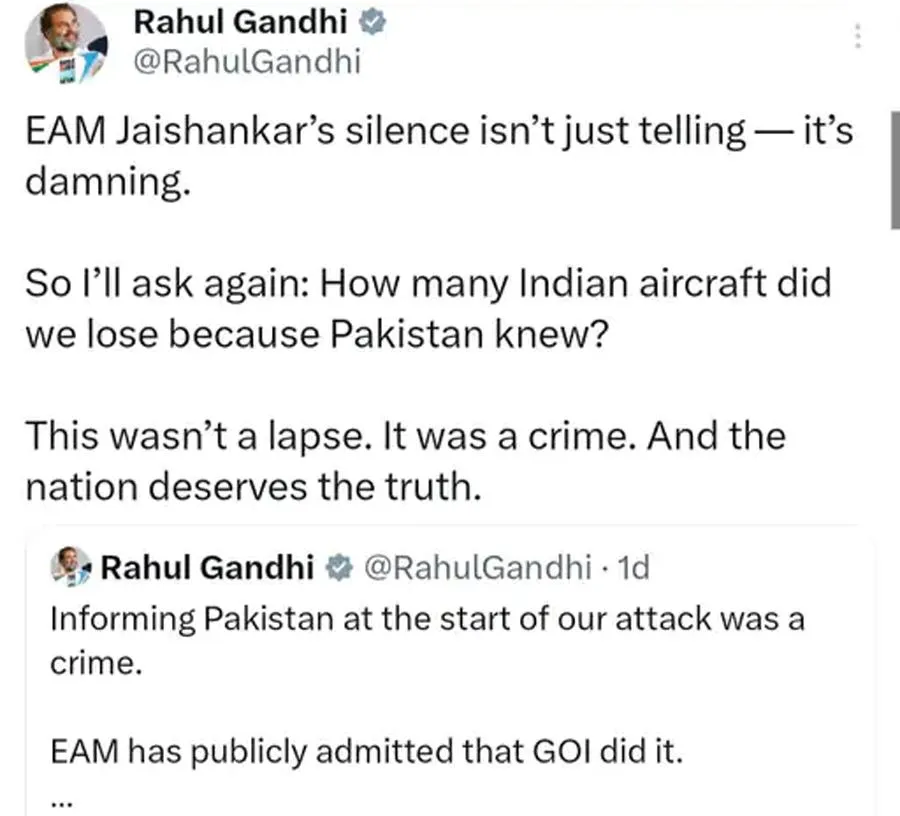
Task: Click the verified badge in the quoted tweet
Action: pos(339,568)
